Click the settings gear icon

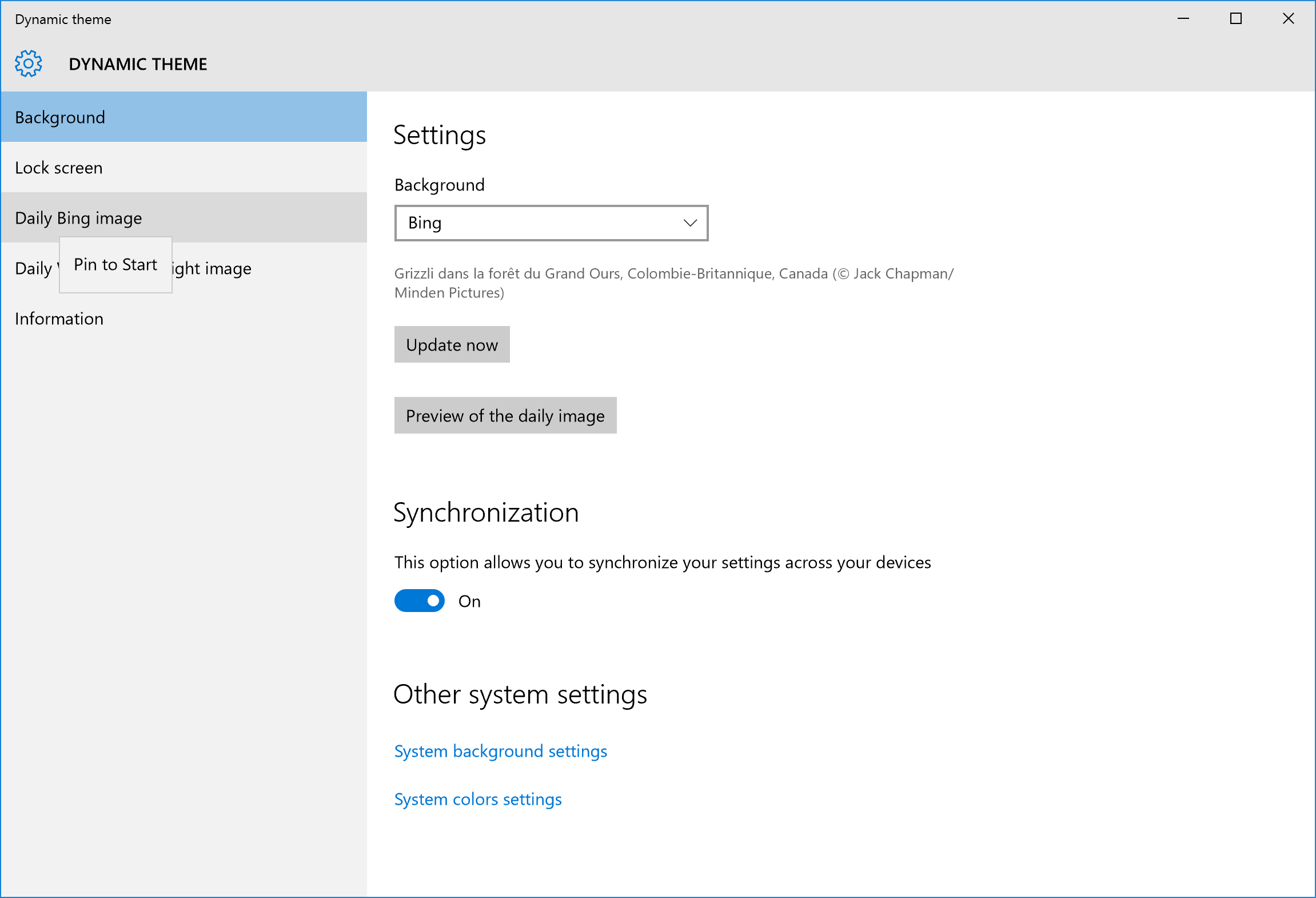point(28,63)
